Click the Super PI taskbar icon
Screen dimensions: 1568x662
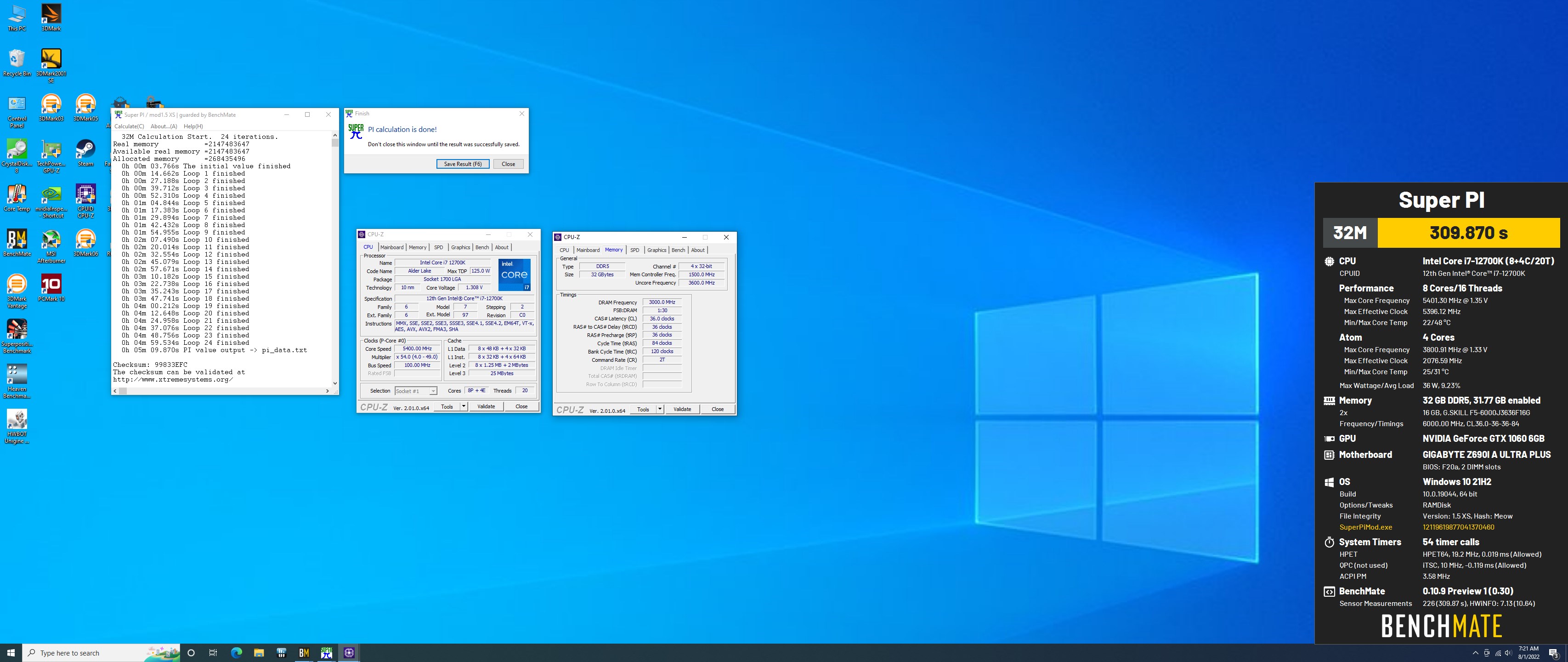point(326,653)
